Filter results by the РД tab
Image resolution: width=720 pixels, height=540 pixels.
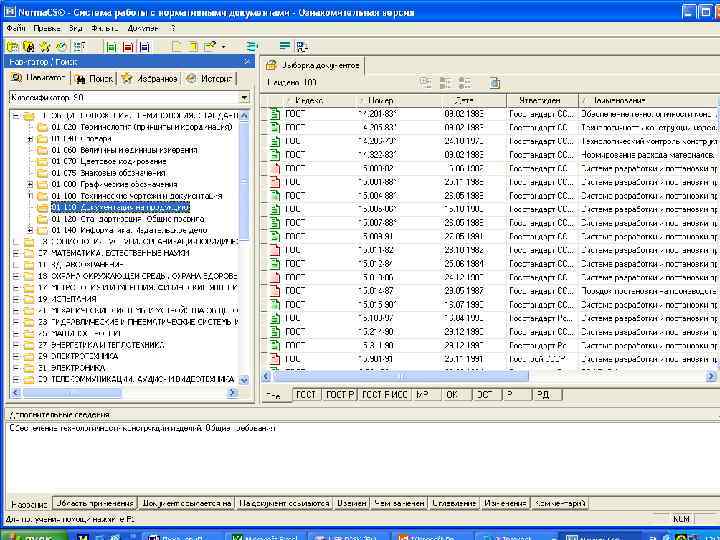pyautogui.click(x=546, y=395)
